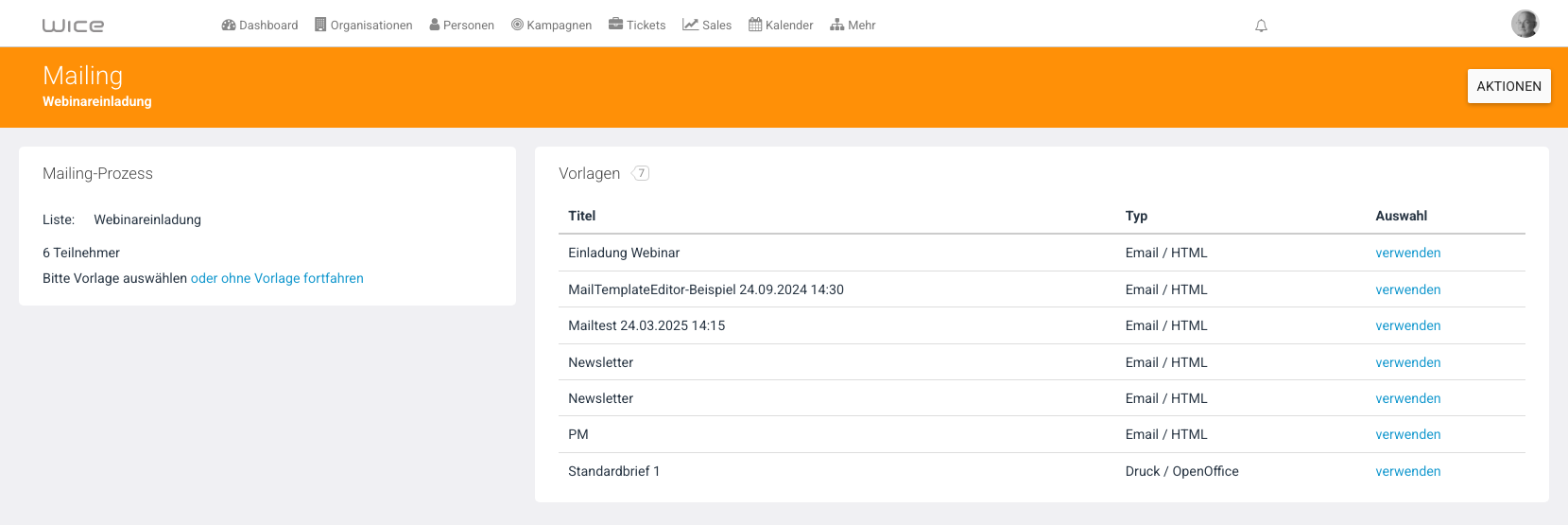Click the Mailing page title

[83, 76]
